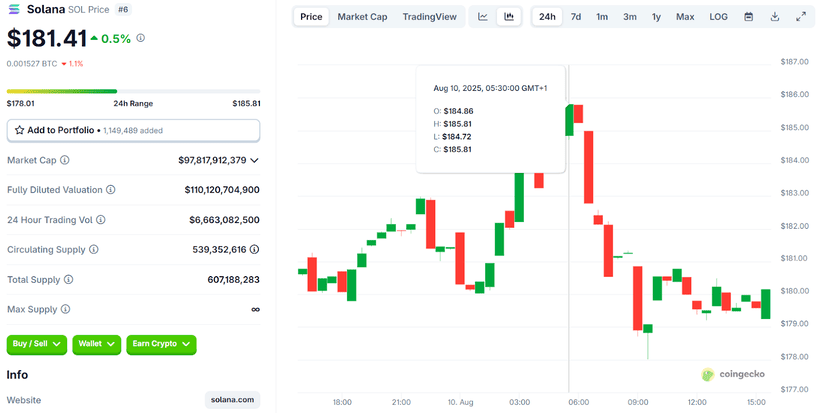Switch to line chart view icon
Viewport: 825px width, 413px height.
pos(482,17)
